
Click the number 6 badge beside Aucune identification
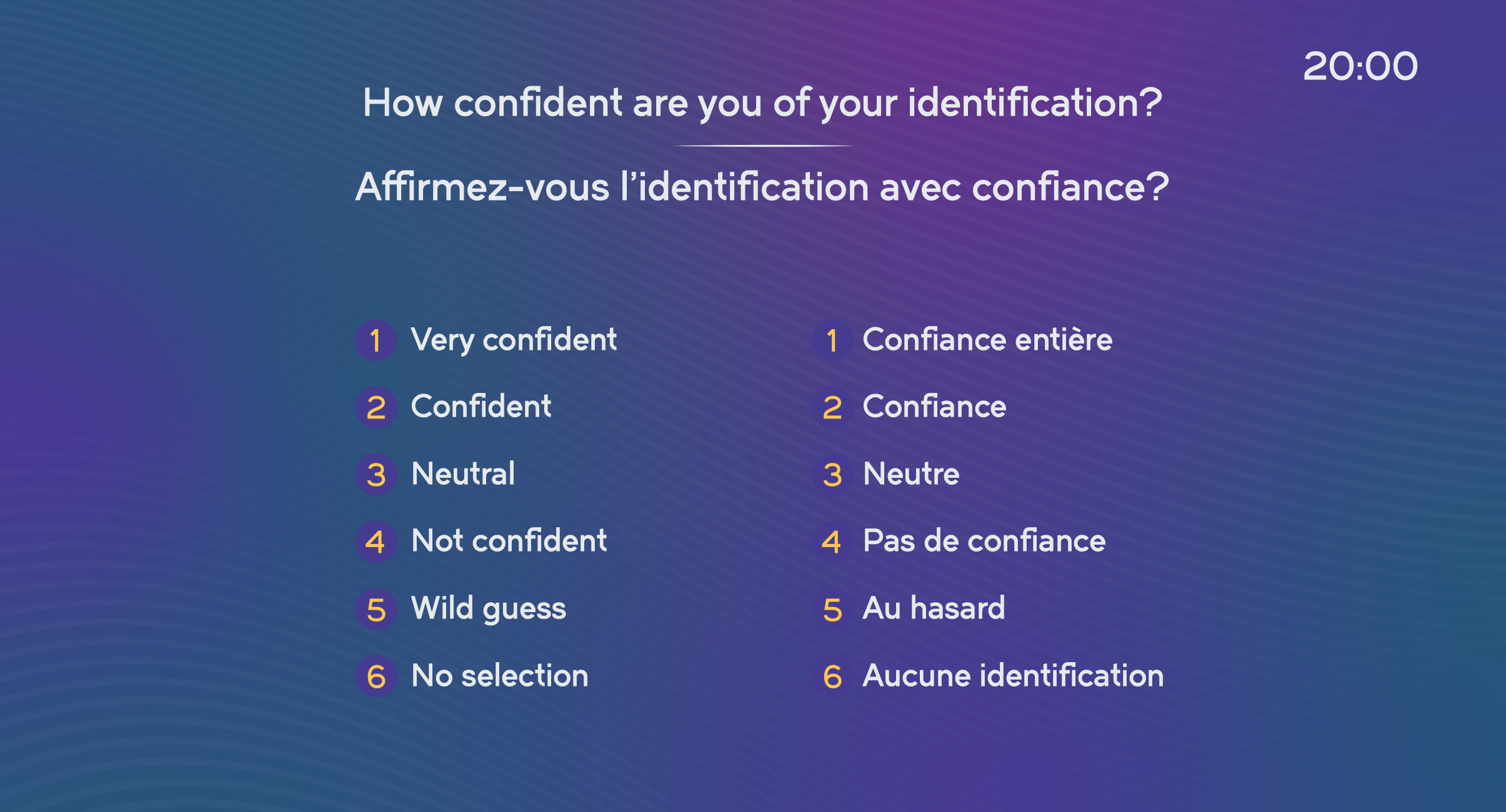832,676
